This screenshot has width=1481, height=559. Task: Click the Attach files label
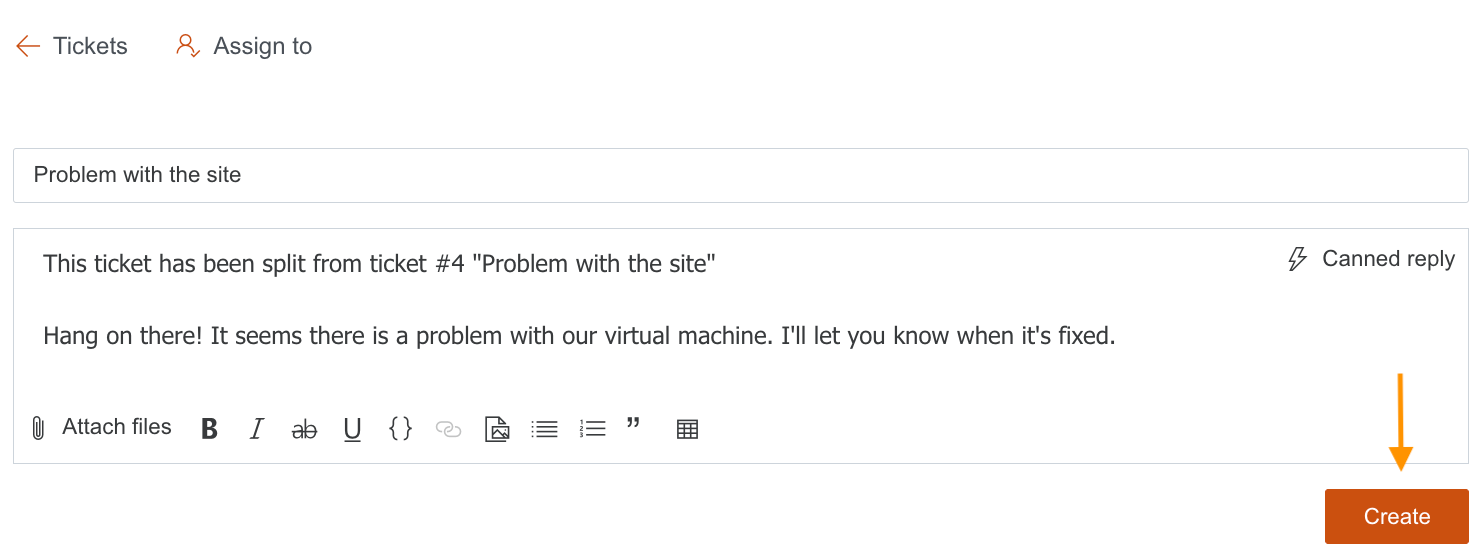pyautogui.click(x=117, y=427)
